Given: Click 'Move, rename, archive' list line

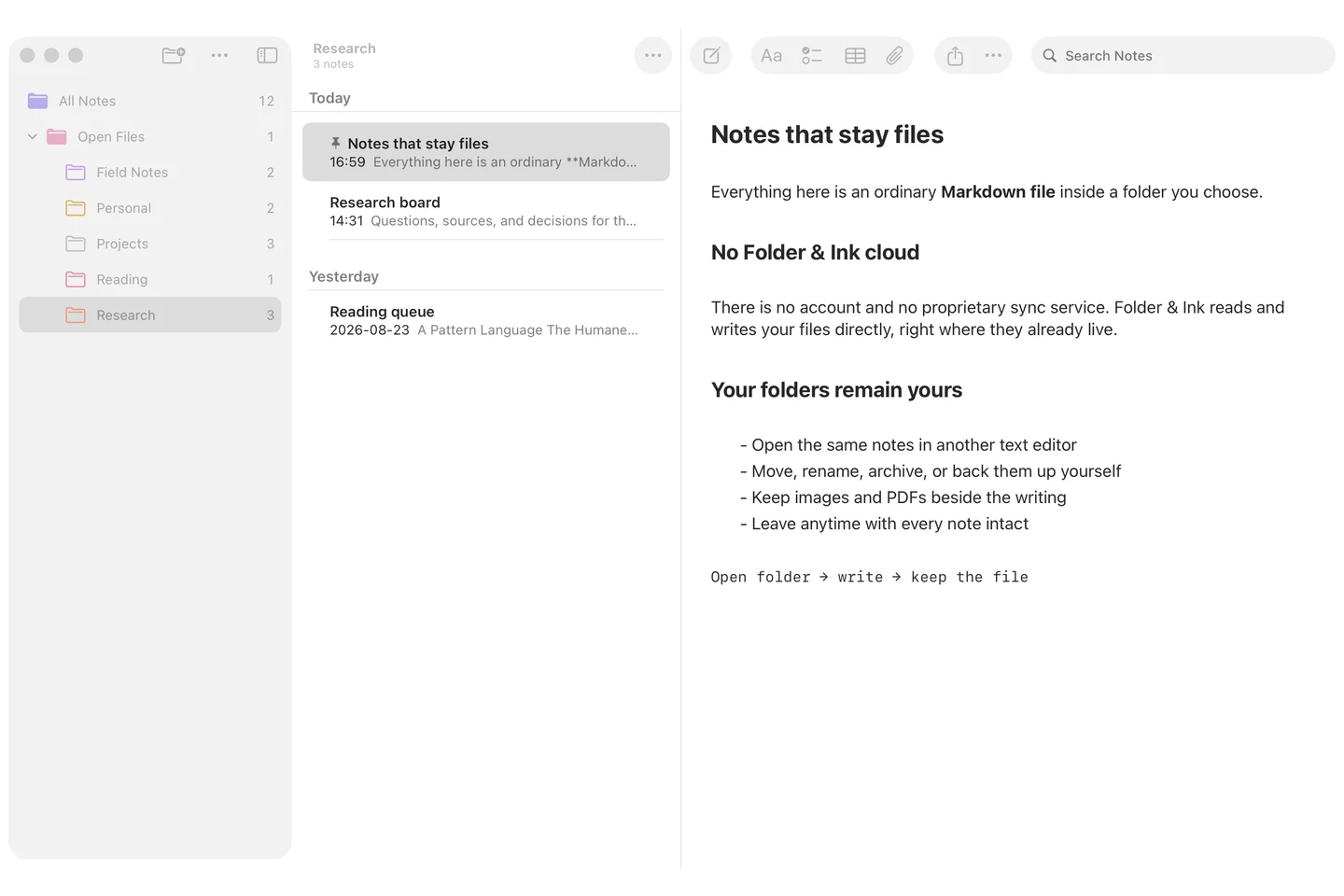Looking at the screenshot, I should 936,471.
